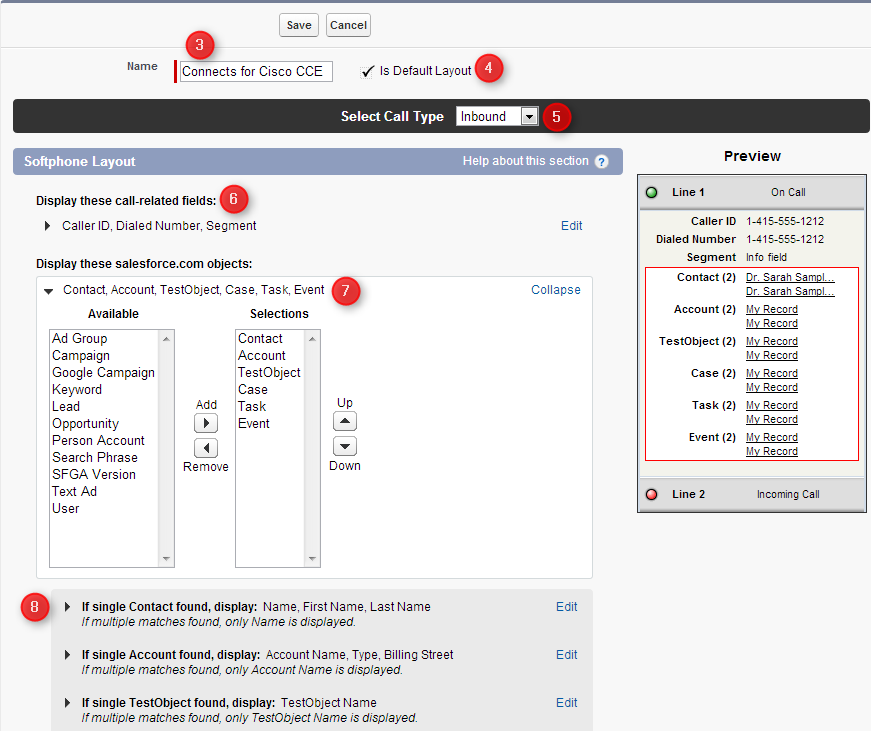Select Campaign in Available list
This screenshot has height=731, width=871.
[x=81, y=356]
